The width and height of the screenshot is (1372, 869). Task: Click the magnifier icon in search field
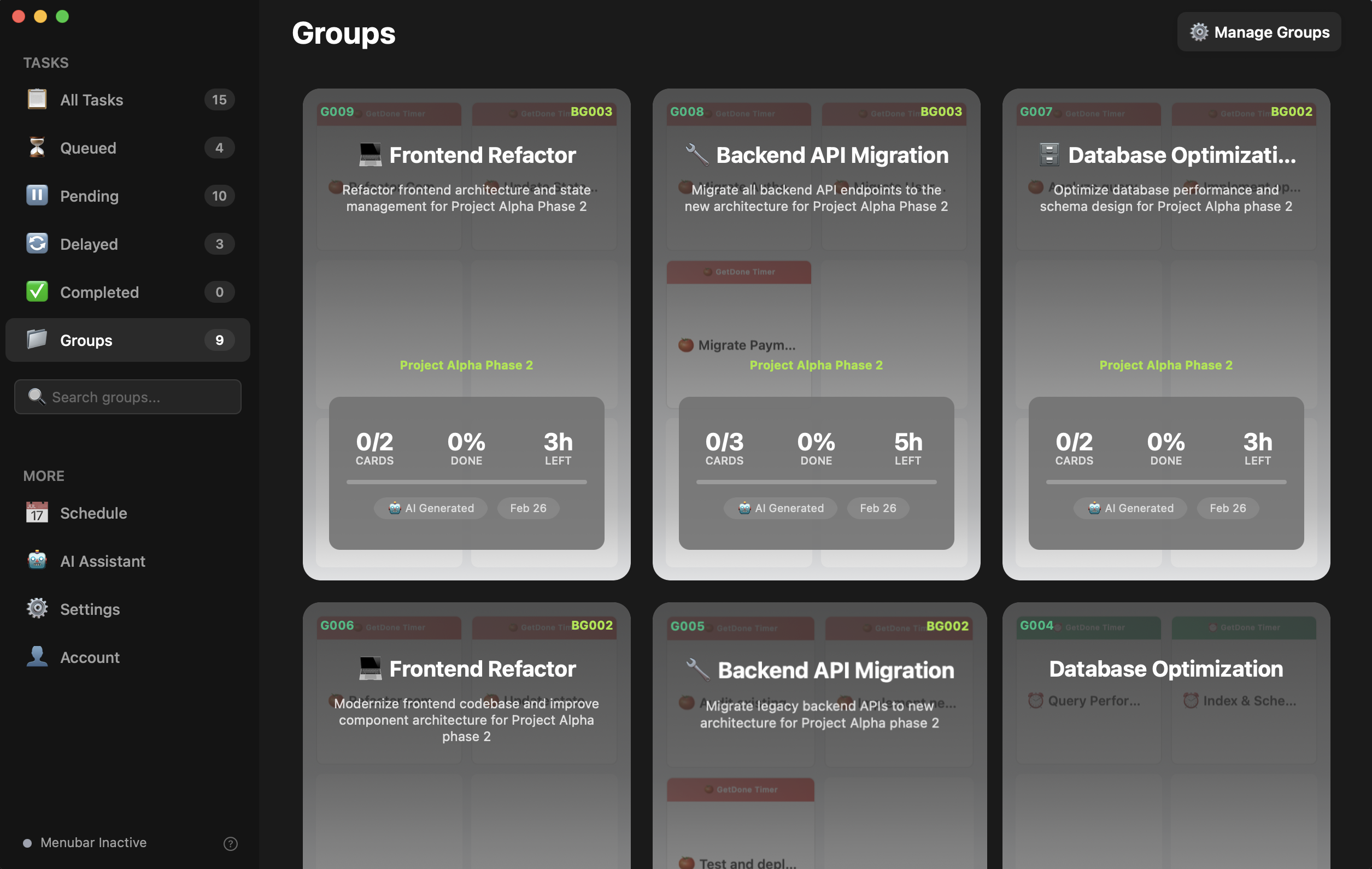click(x=37, y=397)
